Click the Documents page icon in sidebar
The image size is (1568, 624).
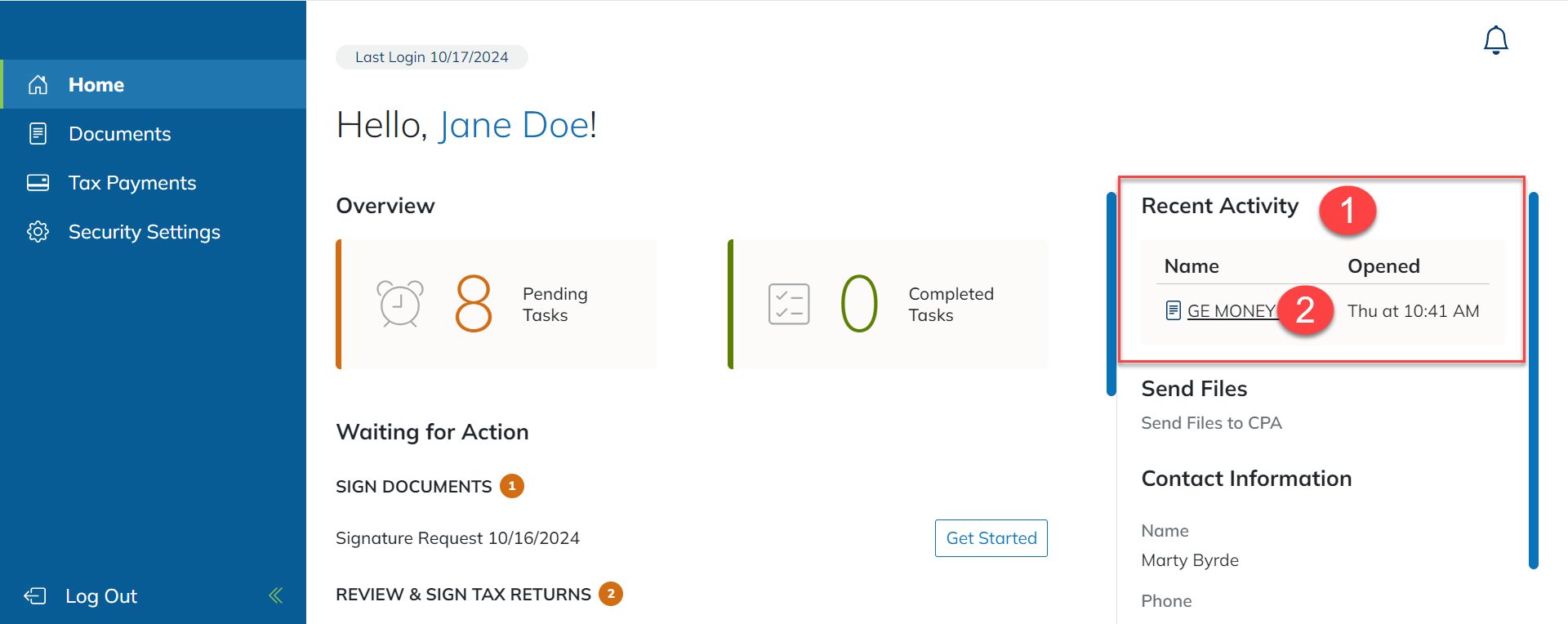38,134
